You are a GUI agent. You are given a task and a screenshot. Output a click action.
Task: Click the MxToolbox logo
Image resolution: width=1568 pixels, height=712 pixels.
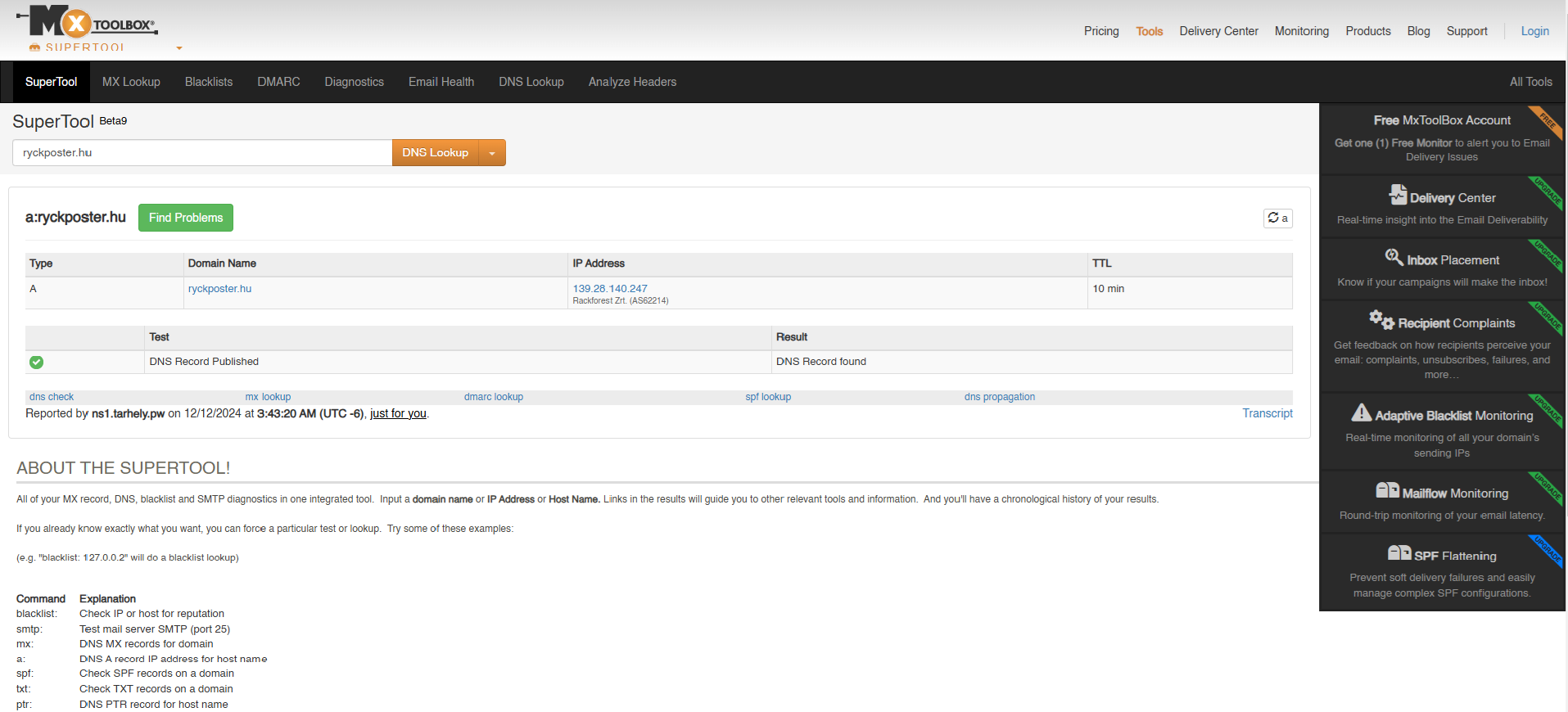click(x=87, y=21)
